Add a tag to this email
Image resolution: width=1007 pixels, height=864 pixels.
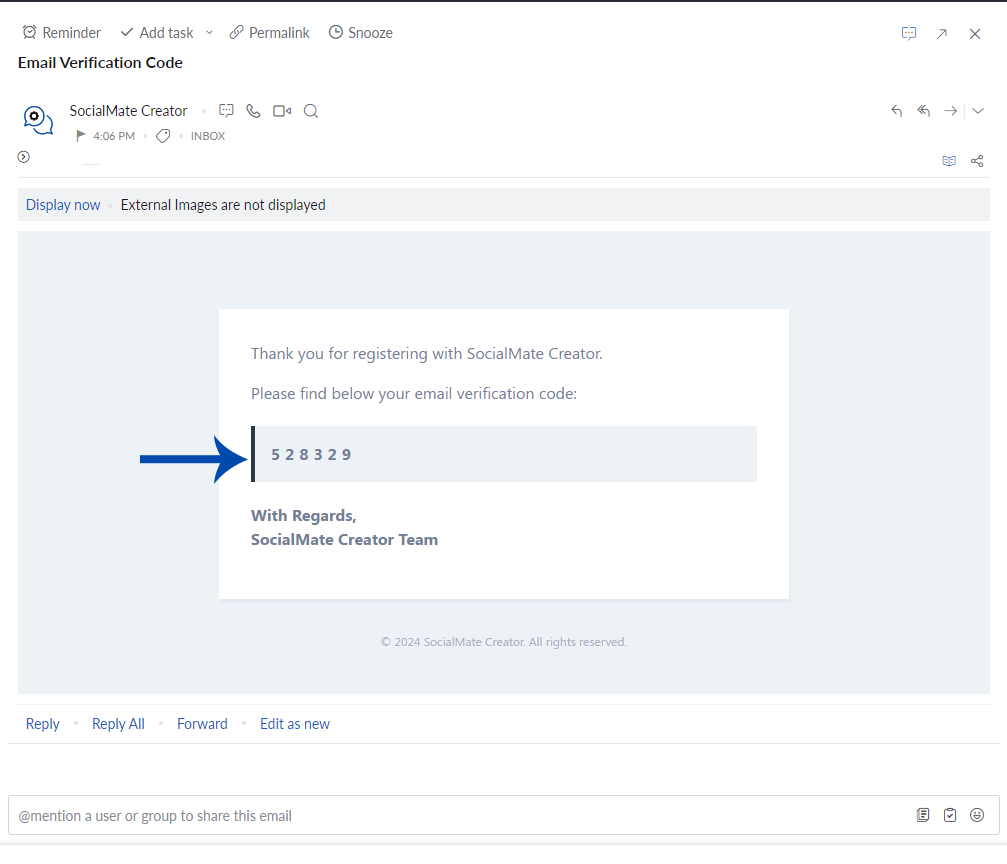(x=163, y=136)
